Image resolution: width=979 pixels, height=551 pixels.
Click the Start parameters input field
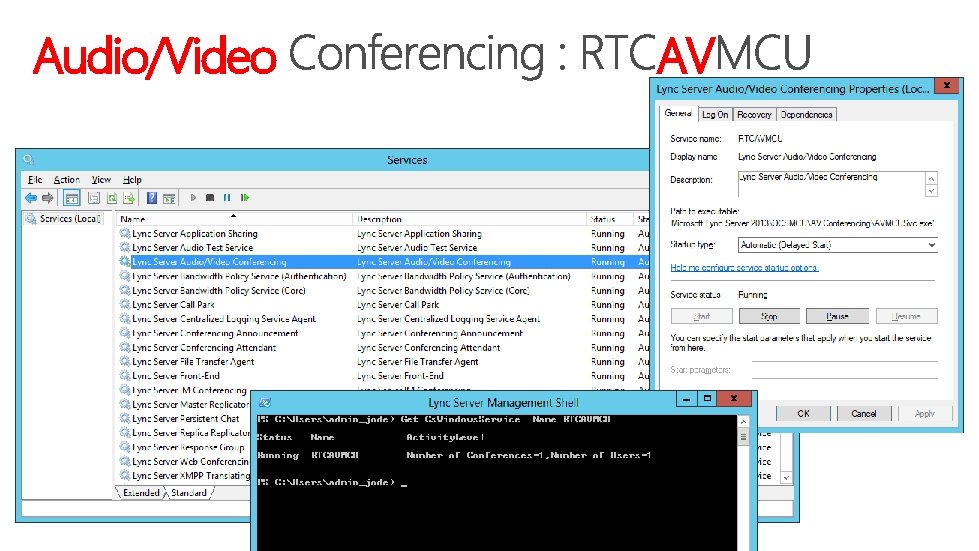(844, 370)
